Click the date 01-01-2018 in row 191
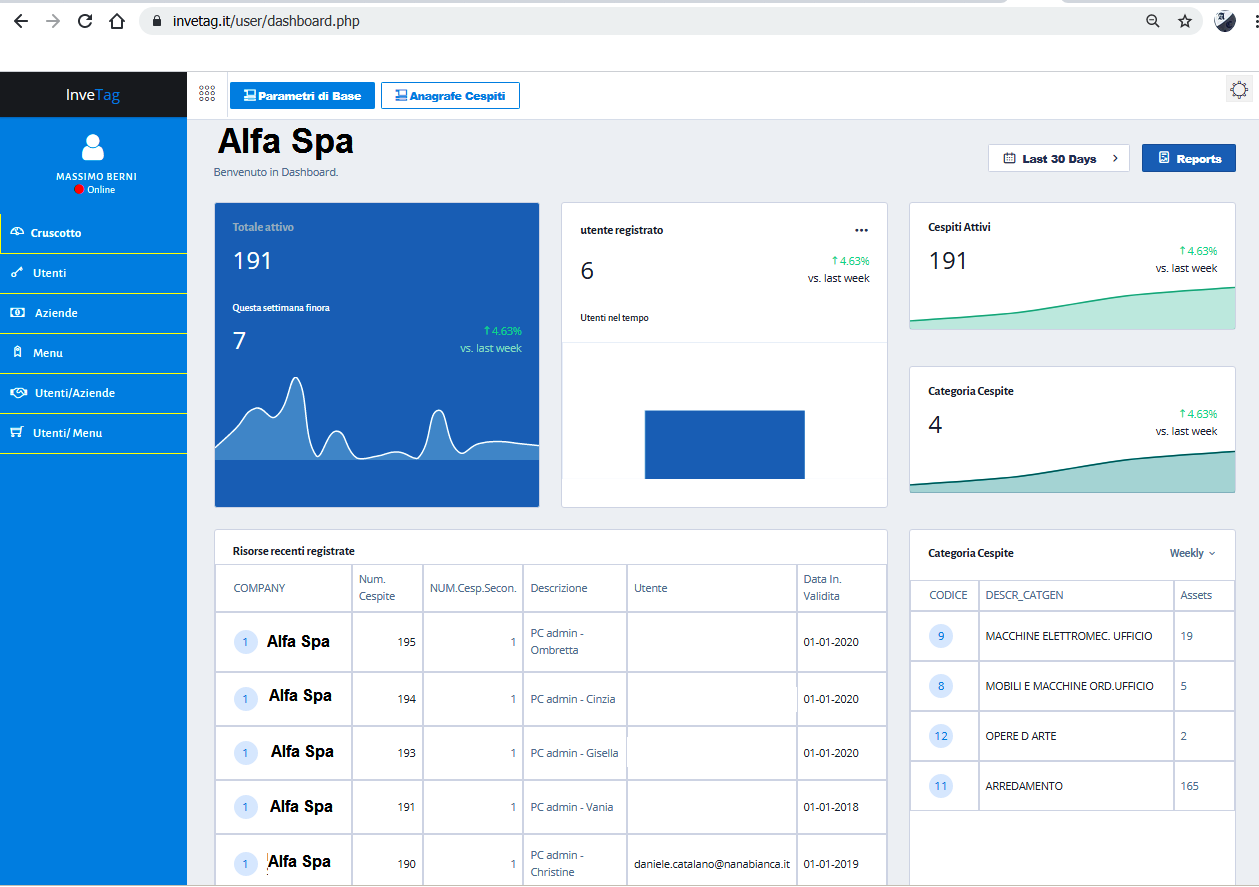Viewport: 1259px width, 887px height. pos(831,807)
